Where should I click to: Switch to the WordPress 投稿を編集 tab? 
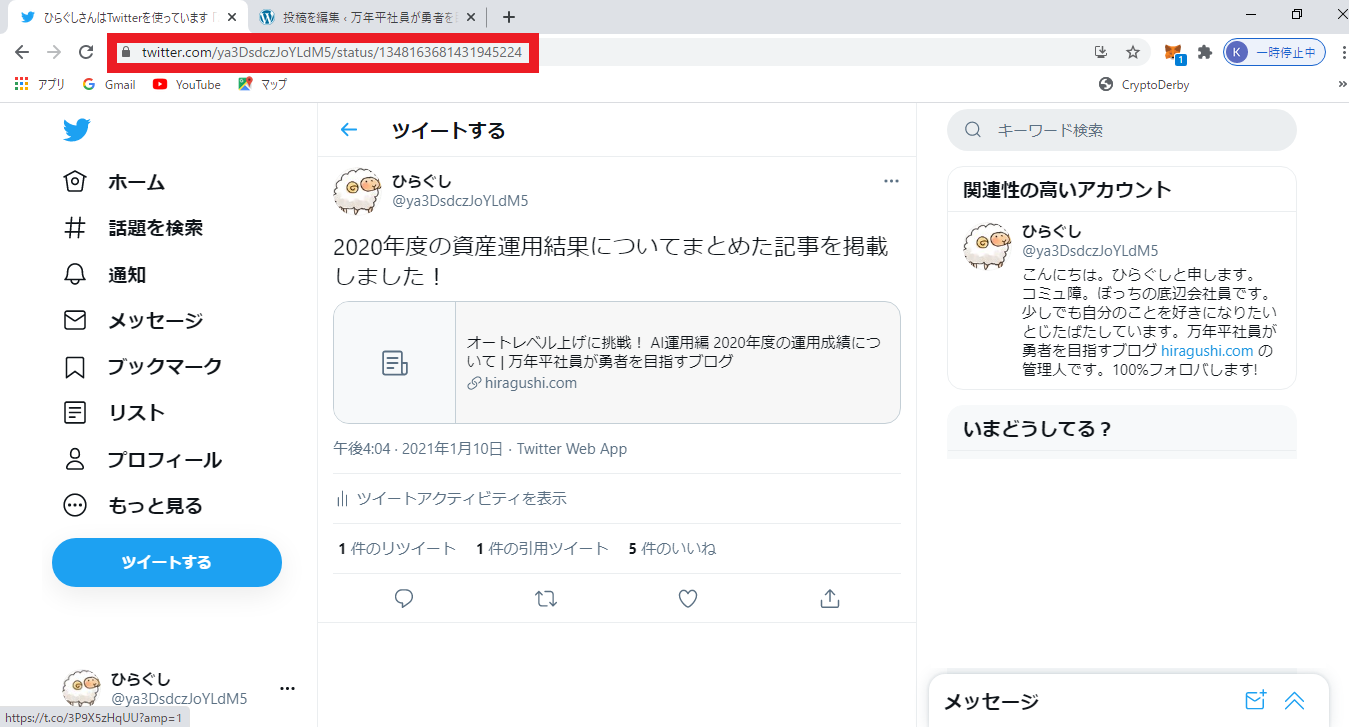[x=368, y=17]
